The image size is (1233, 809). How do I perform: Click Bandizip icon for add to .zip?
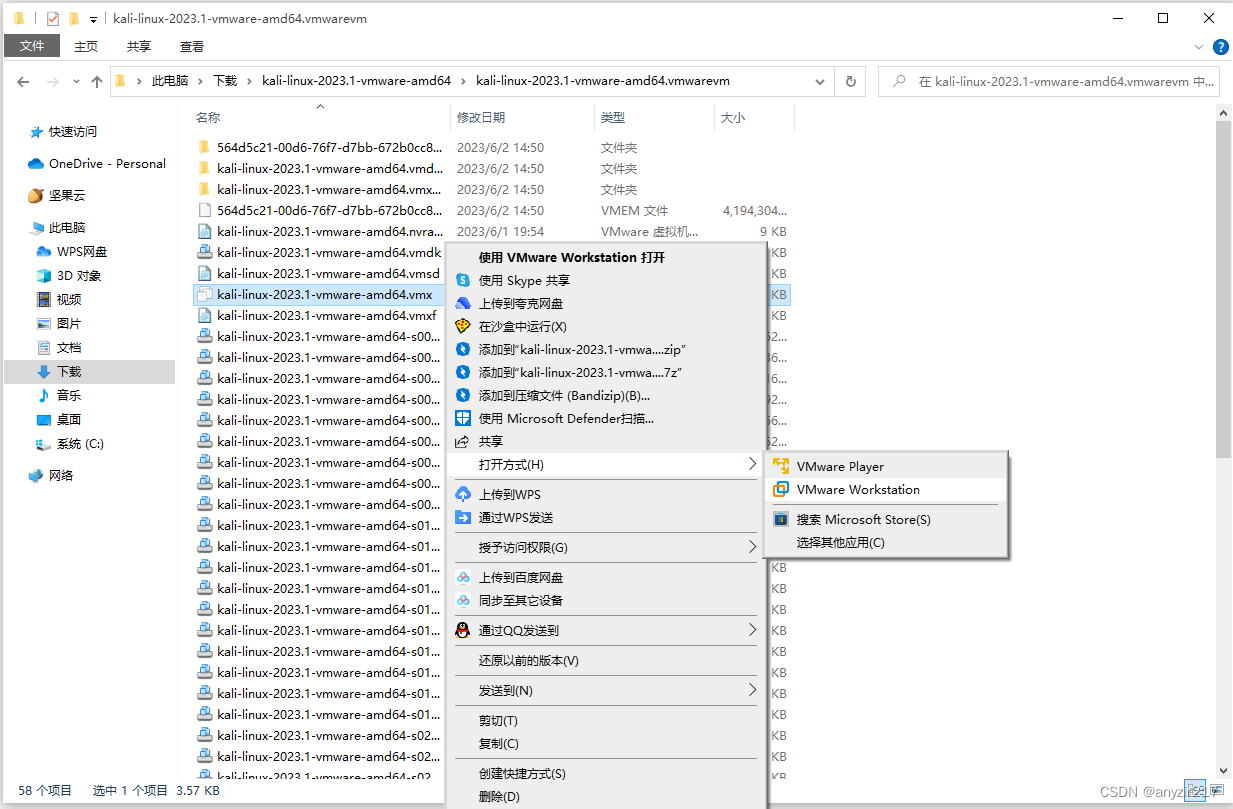pyautogui.click(x=463, y=350)
